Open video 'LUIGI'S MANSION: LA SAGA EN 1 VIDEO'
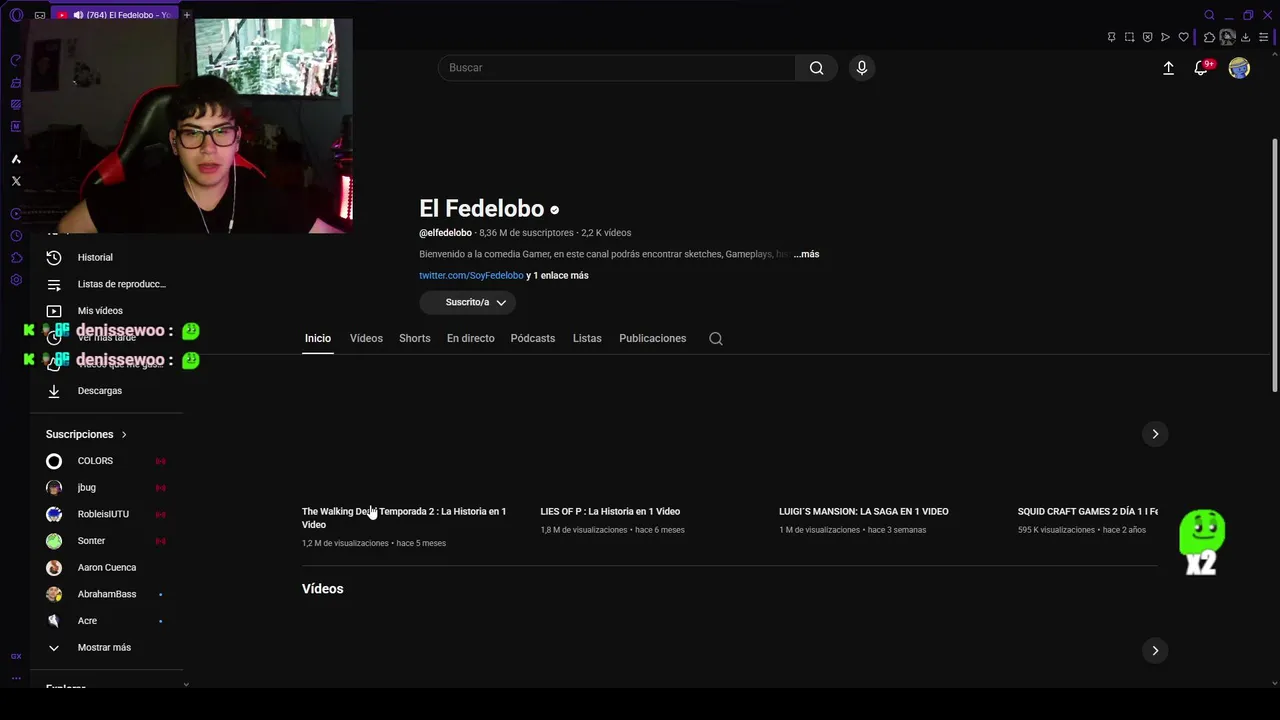This screenshot has width=1280, height=720. (x=864, y=512)
